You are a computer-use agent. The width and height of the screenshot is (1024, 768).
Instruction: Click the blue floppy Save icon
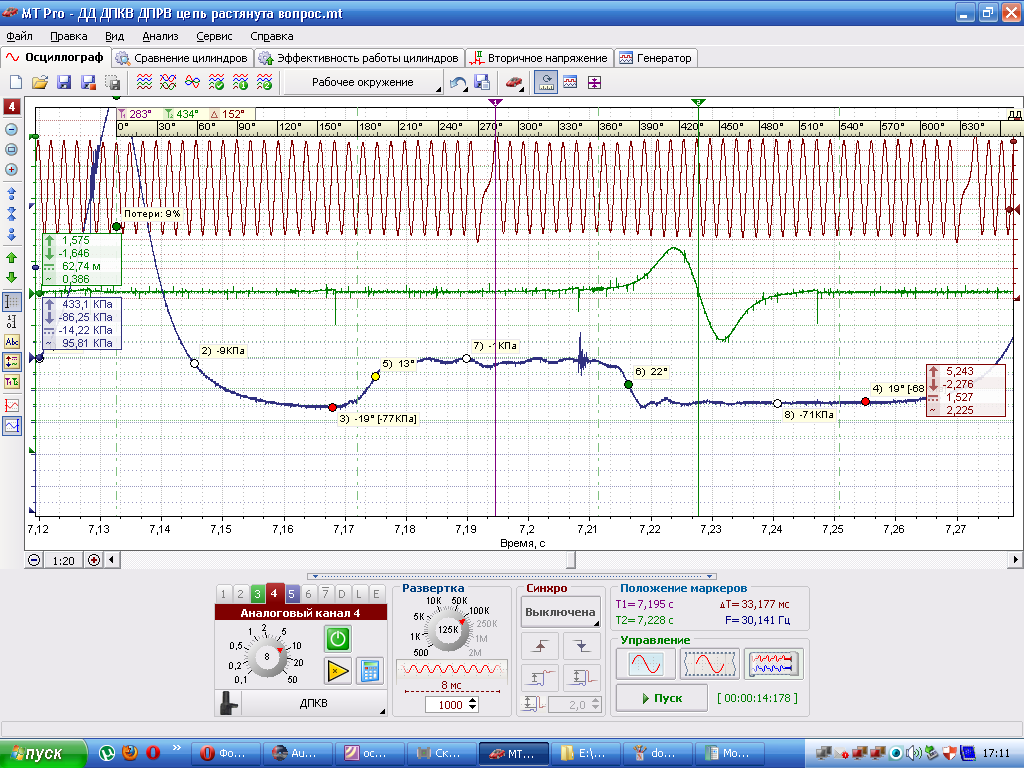64,82
